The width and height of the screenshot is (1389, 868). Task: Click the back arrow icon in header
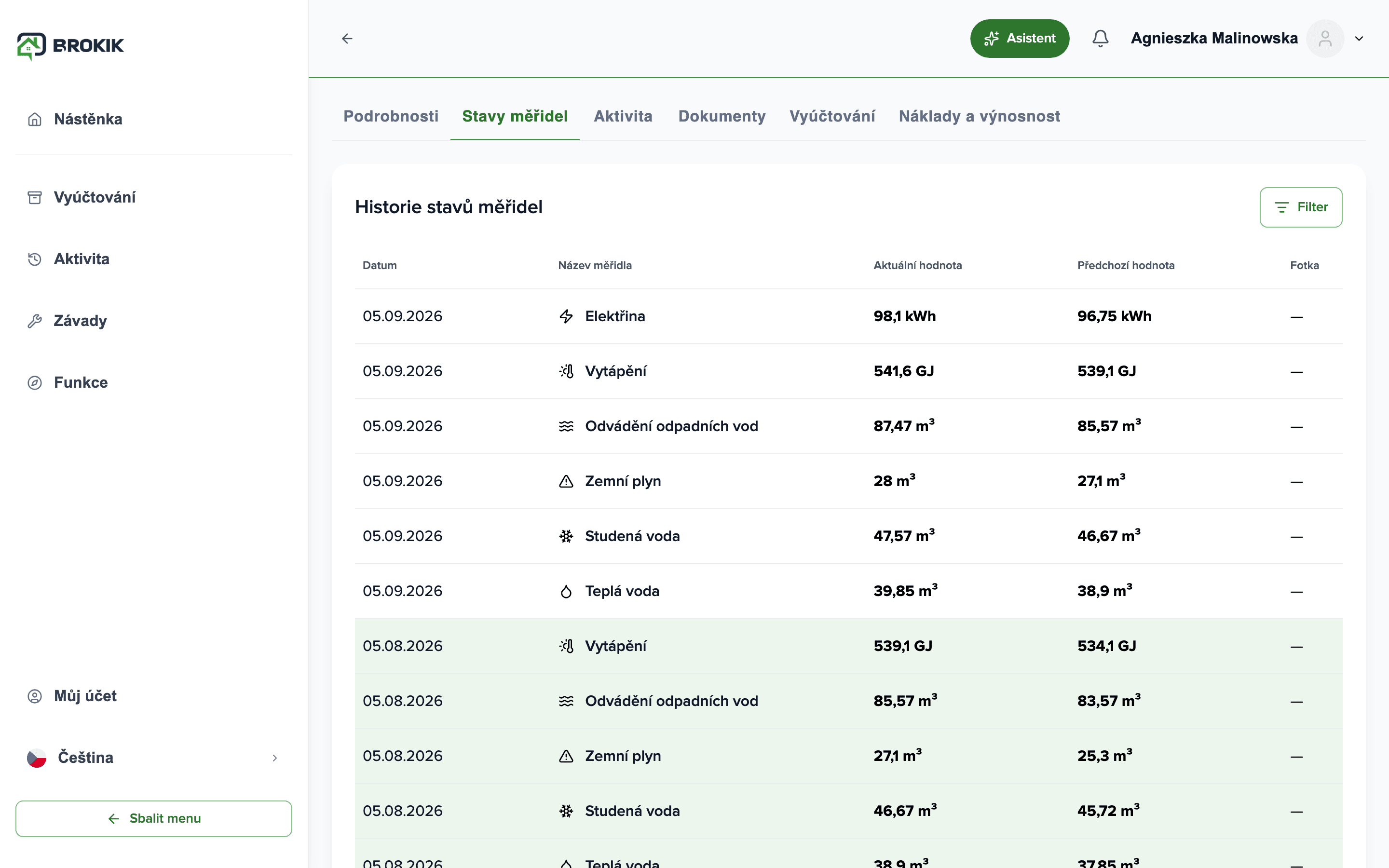point(347,39)
